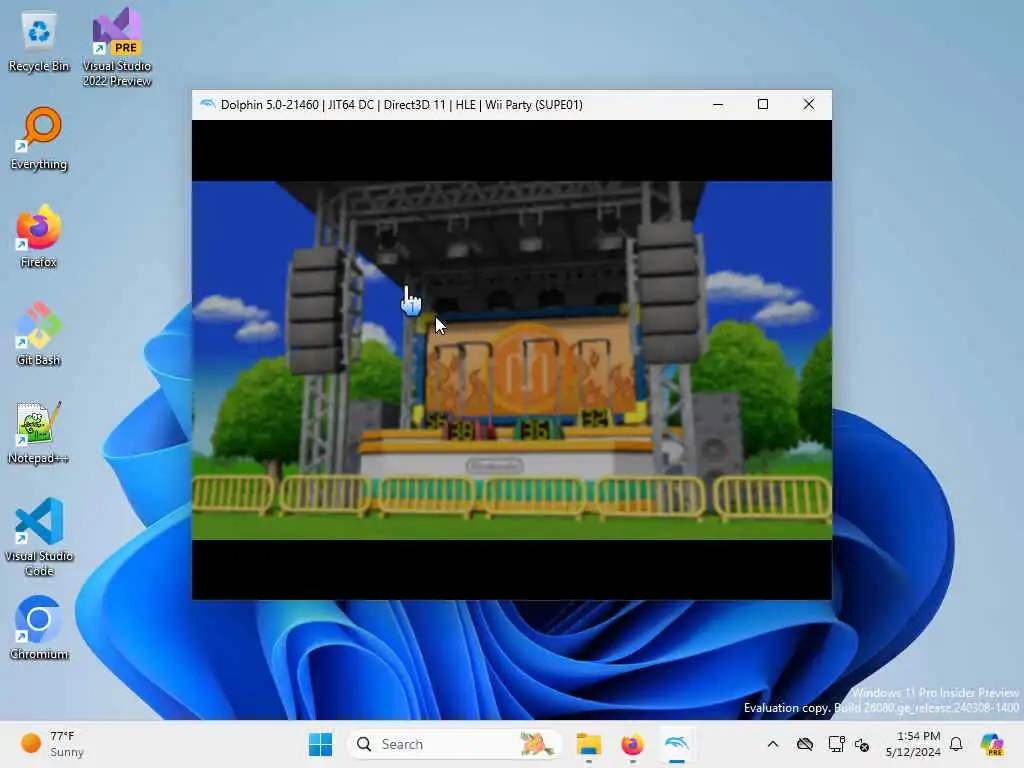This screenshot has height=768, width=1024.
Task: Open the Everything search shortcut
Action: (39, 138)
